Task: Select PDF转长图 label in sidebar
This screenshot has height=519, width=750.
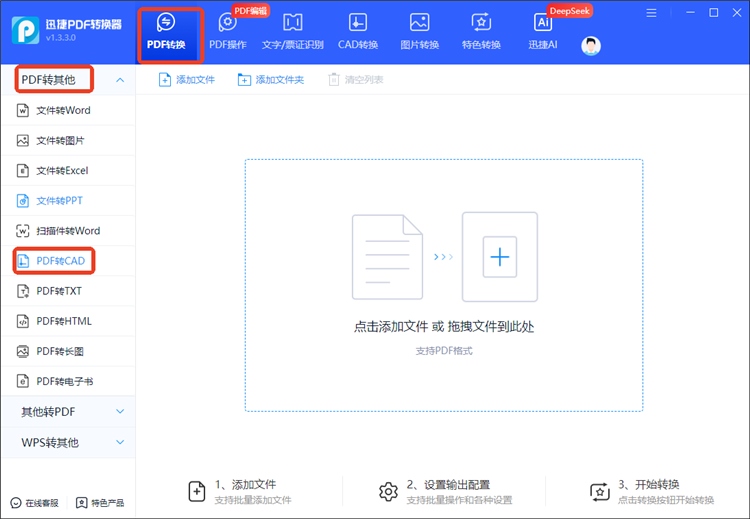Action: pos(60,352)
